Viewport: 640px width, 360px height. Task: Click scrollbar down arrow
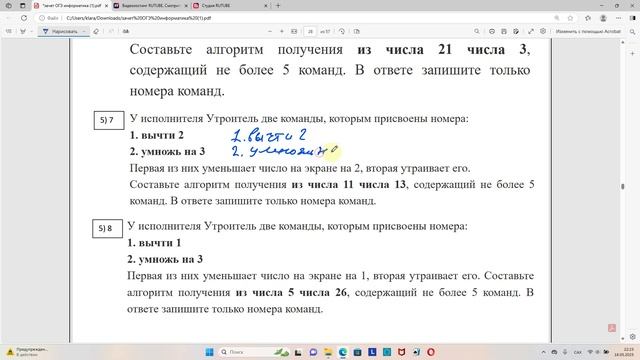coord(622,338)
